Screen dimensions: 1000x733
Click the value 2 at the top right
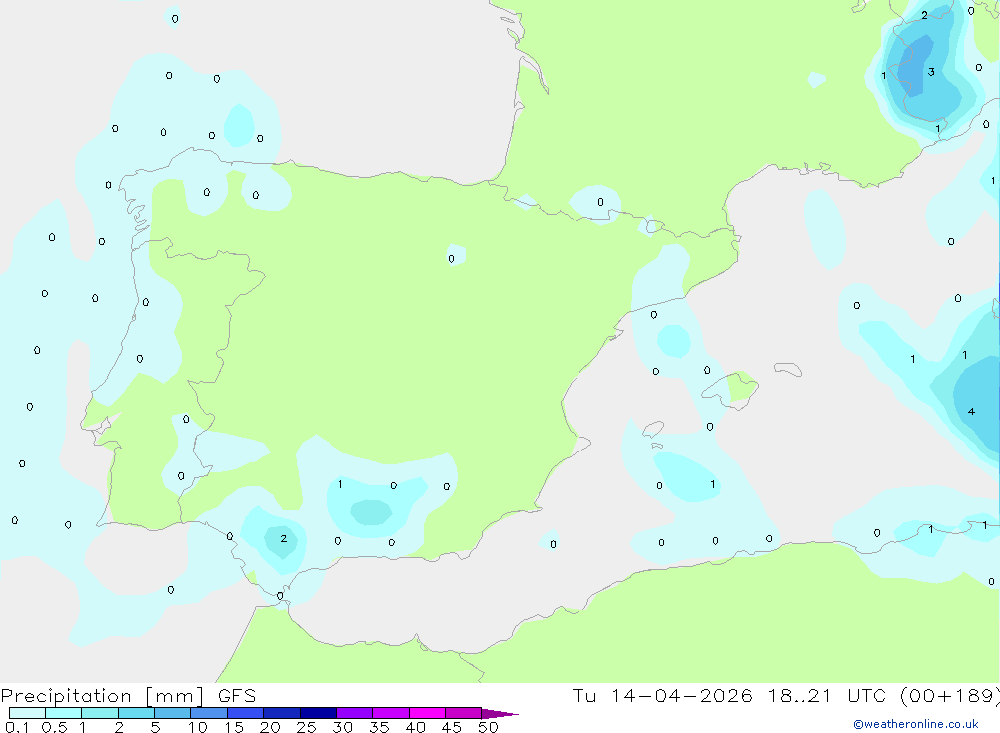(925, 15)
